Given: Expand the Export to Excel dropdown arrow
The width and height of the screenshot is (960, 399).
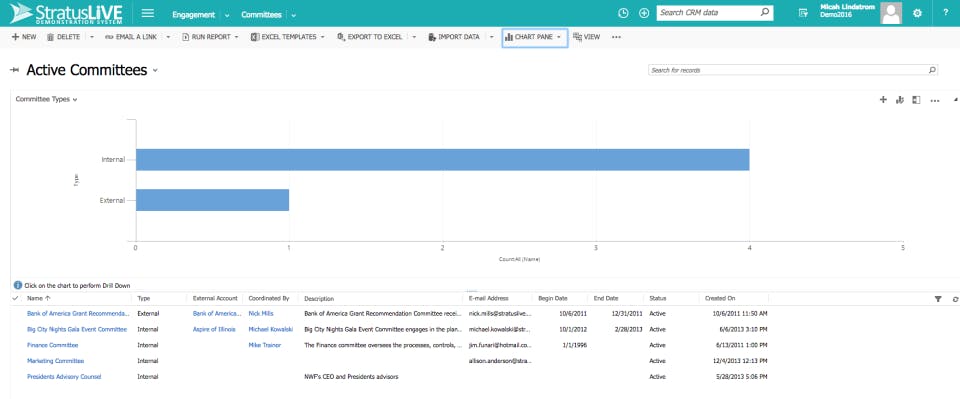Looking at the screenshot, I should (414, 37).
